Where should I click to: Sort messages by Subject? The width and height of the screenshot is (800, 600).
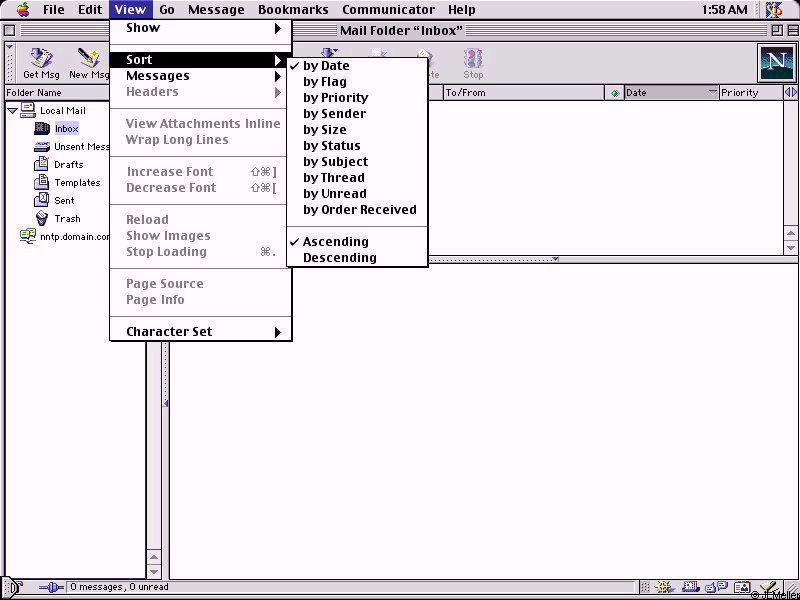(x=335, y=162)
